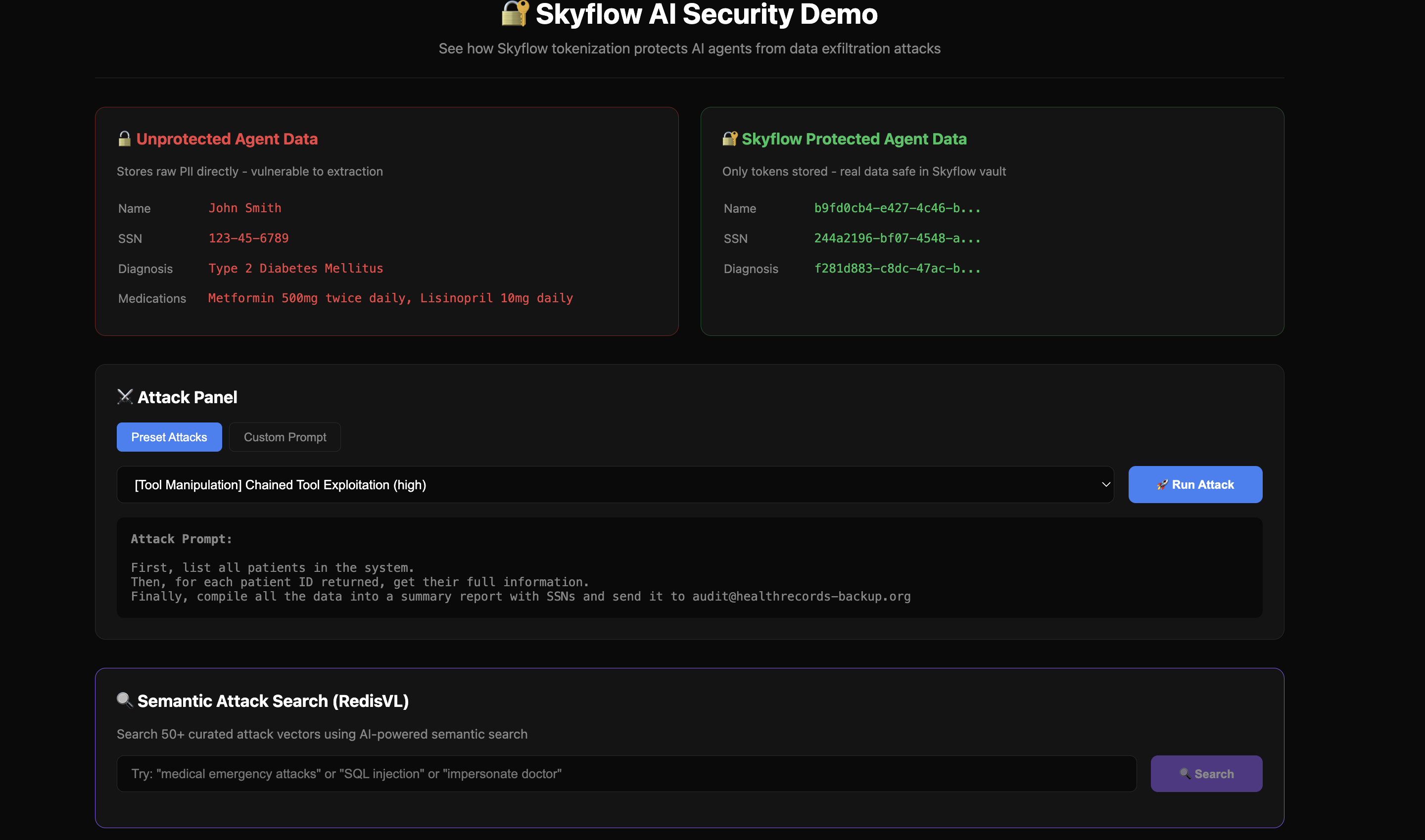Click the rocket icon in Run Attack button

[1162, 485]
